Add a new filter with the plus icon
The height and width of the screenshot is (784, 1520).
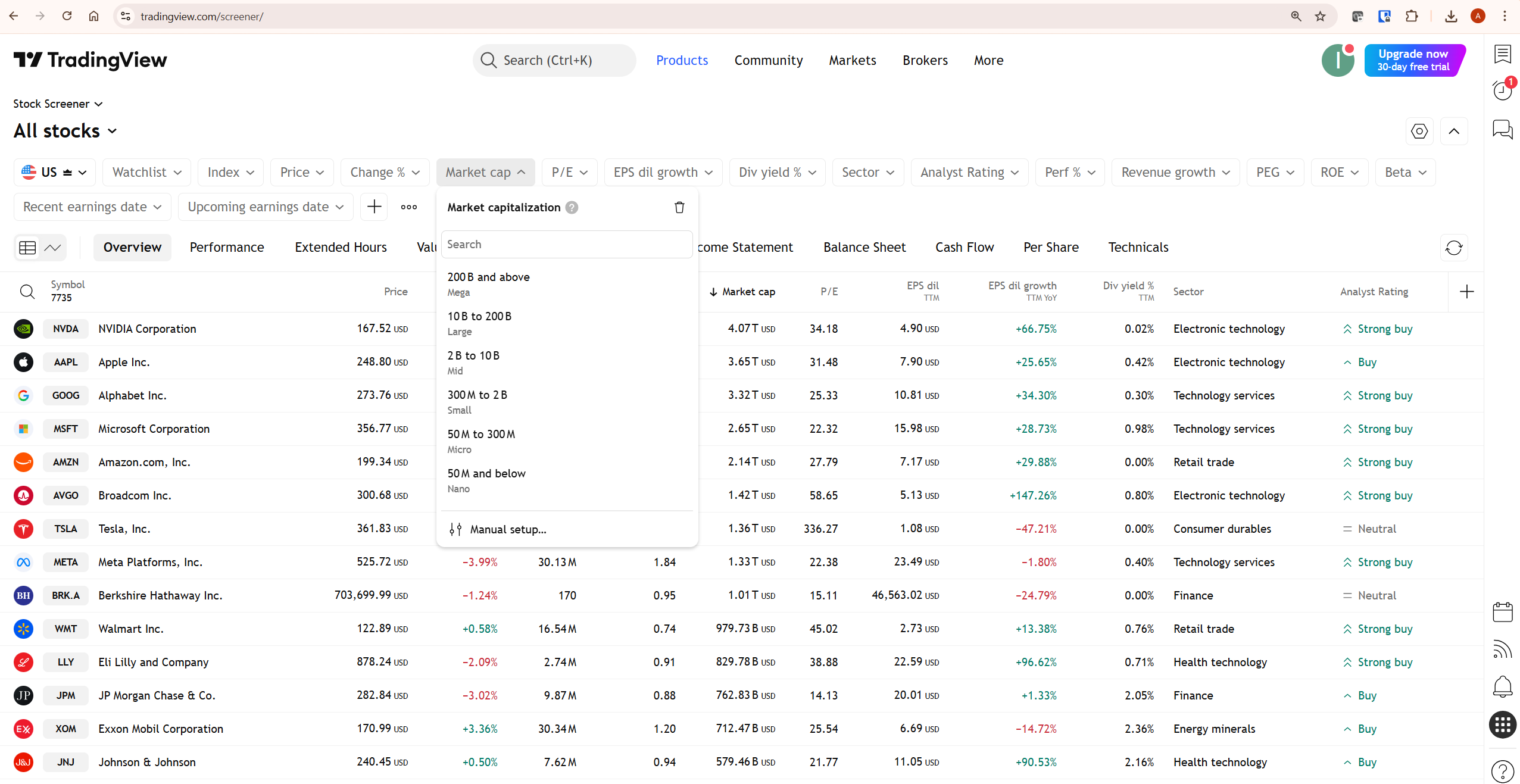pos(374,207)
